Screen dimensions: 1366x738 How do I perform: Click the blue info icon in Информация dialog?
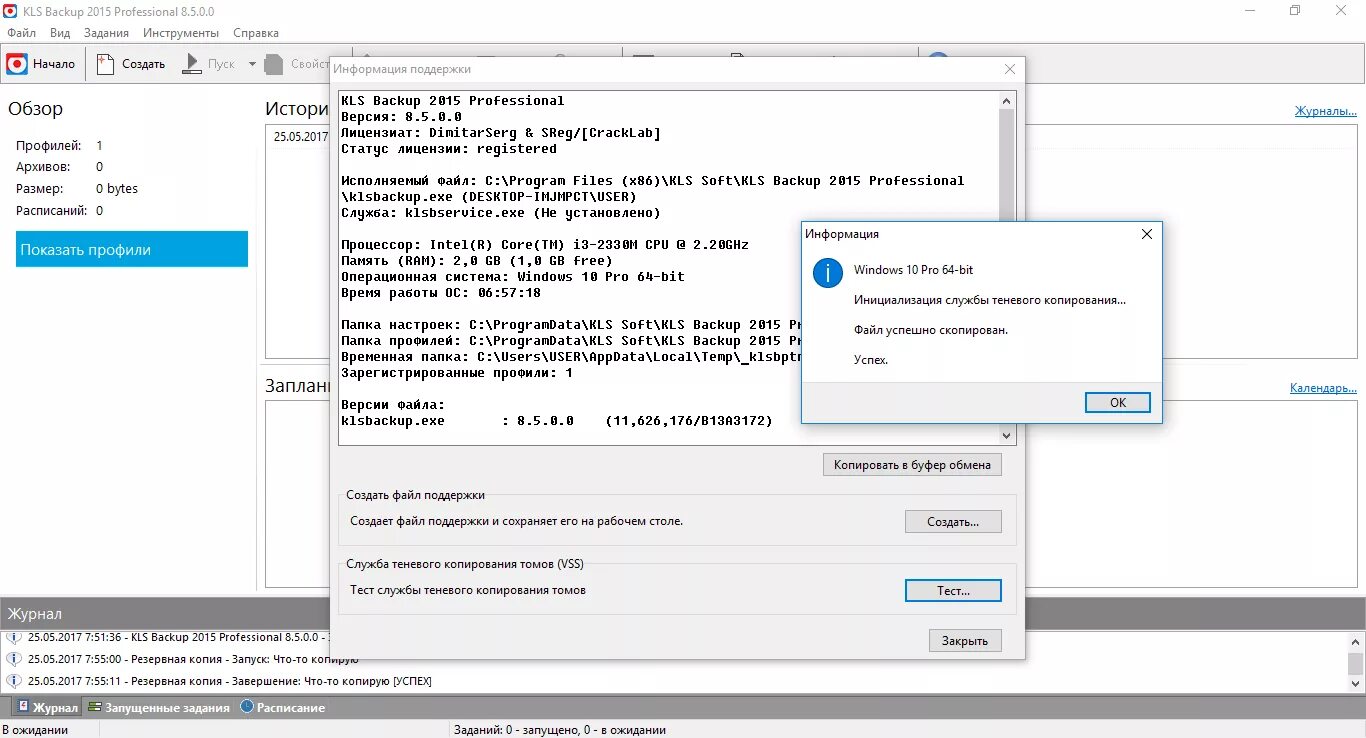tap(828, 273)
